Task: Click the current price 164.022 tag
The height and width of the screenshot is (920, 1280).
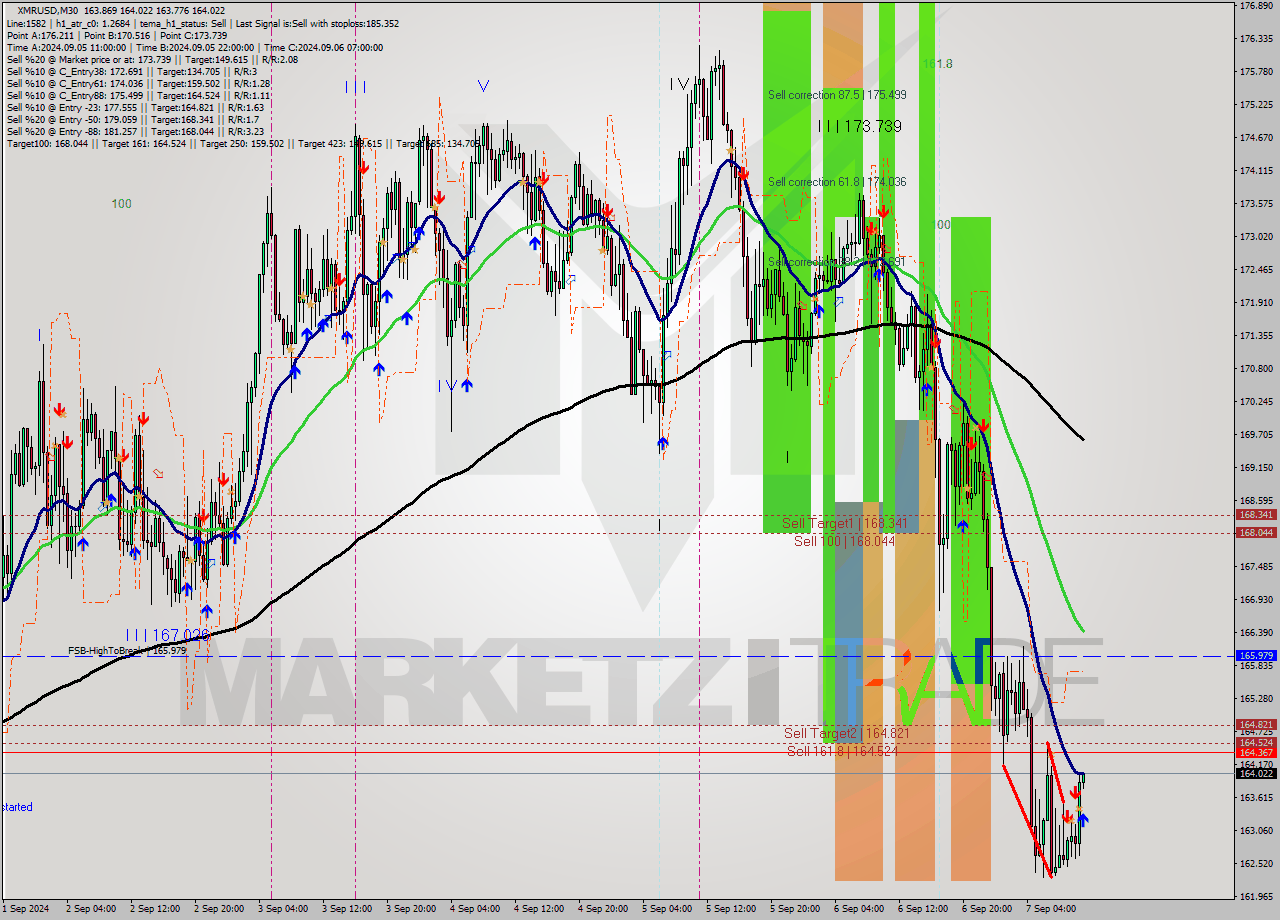Action: [1256, 773]
